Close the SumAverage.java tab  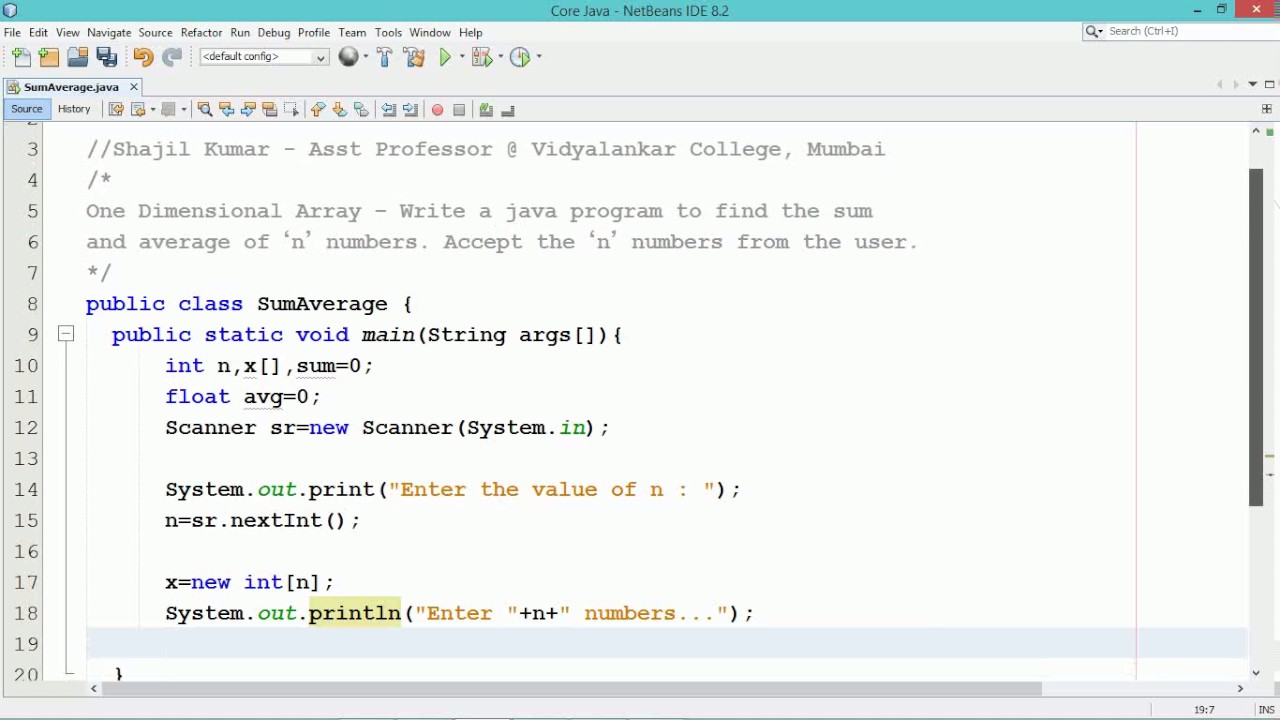coord(133,87)
